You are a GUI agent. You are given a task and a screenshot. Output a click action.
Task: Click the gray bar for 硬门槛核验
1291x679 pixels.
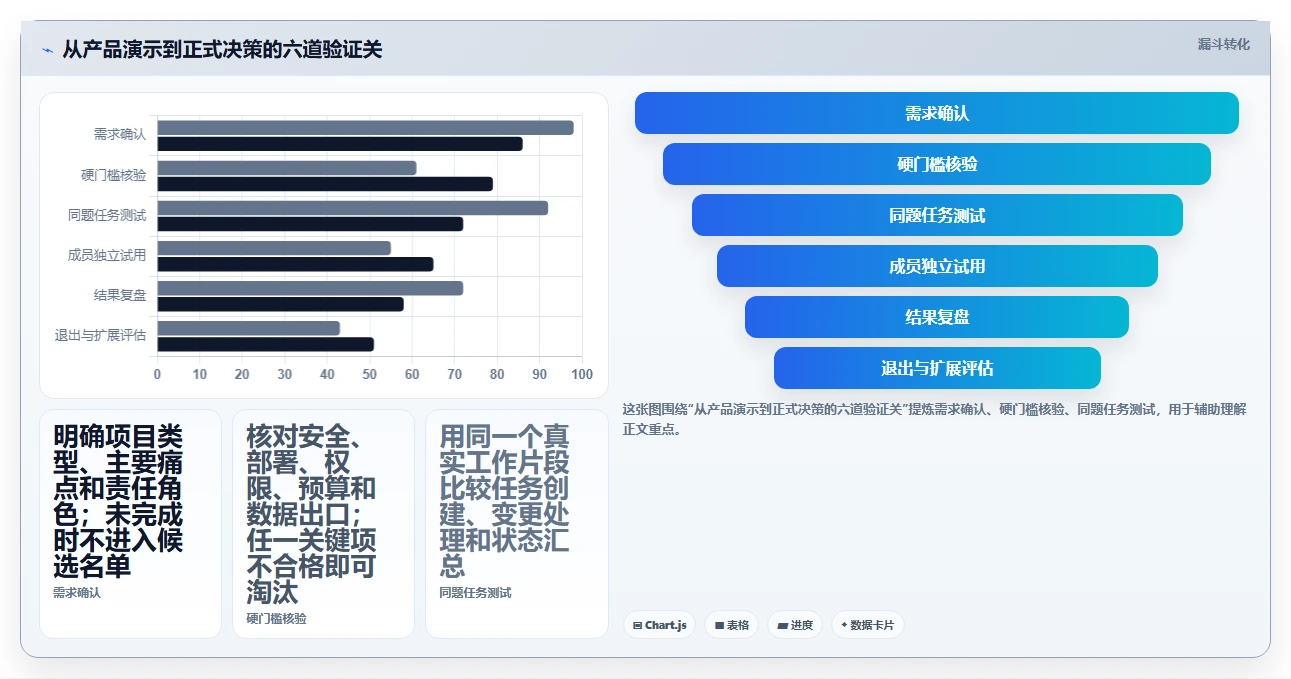pos(287,168)
